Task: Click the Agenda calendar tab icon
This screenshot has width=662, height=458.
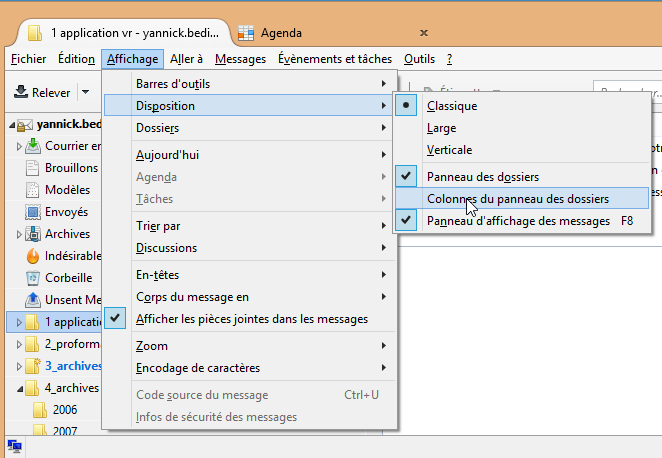Action: coord(246,32)
